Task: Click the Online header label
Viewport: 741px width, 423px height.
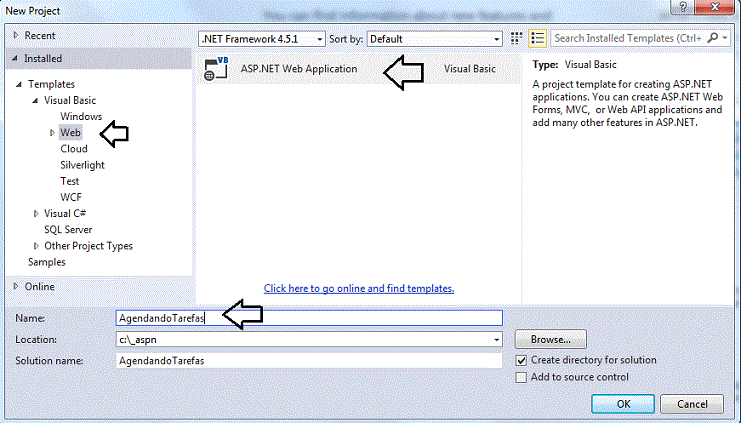Action: tap(40, 286)
